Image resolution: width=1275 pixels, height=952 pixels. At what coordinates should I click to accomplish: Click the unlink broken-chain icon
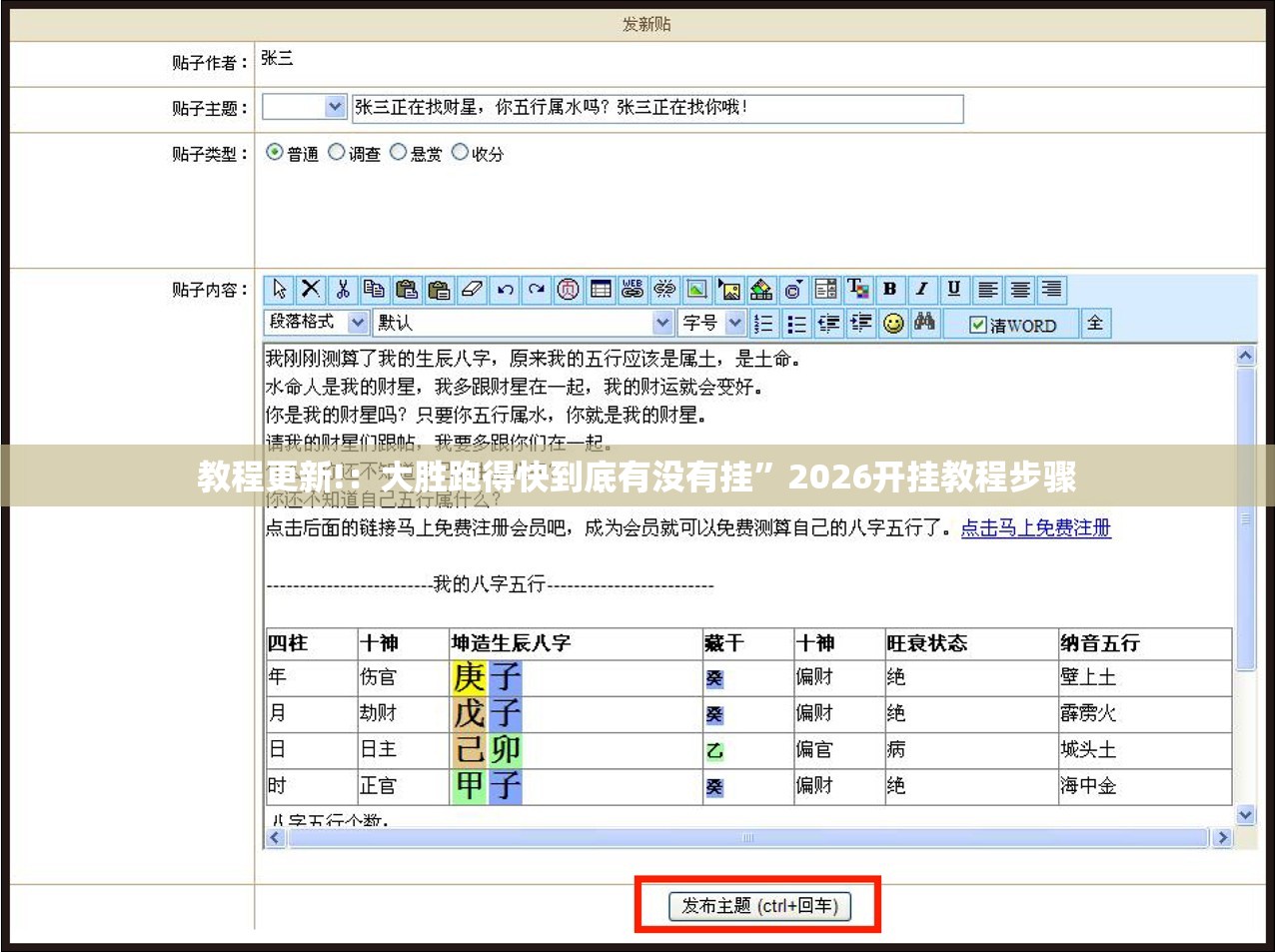point(664,290)
